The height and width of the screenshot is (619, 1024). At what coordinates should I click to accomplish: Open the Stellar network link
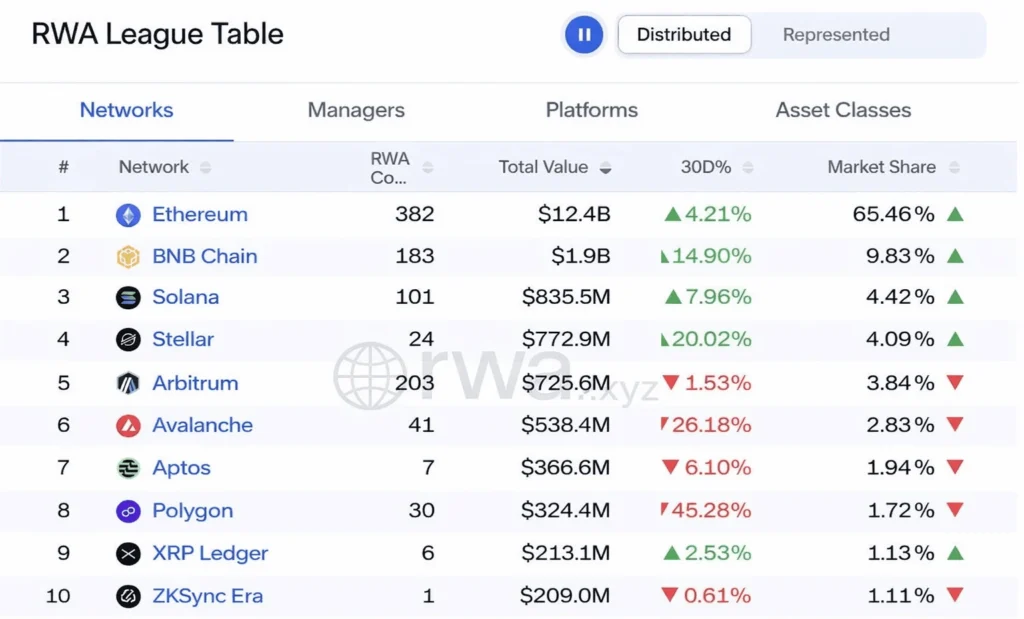point(183,340)
